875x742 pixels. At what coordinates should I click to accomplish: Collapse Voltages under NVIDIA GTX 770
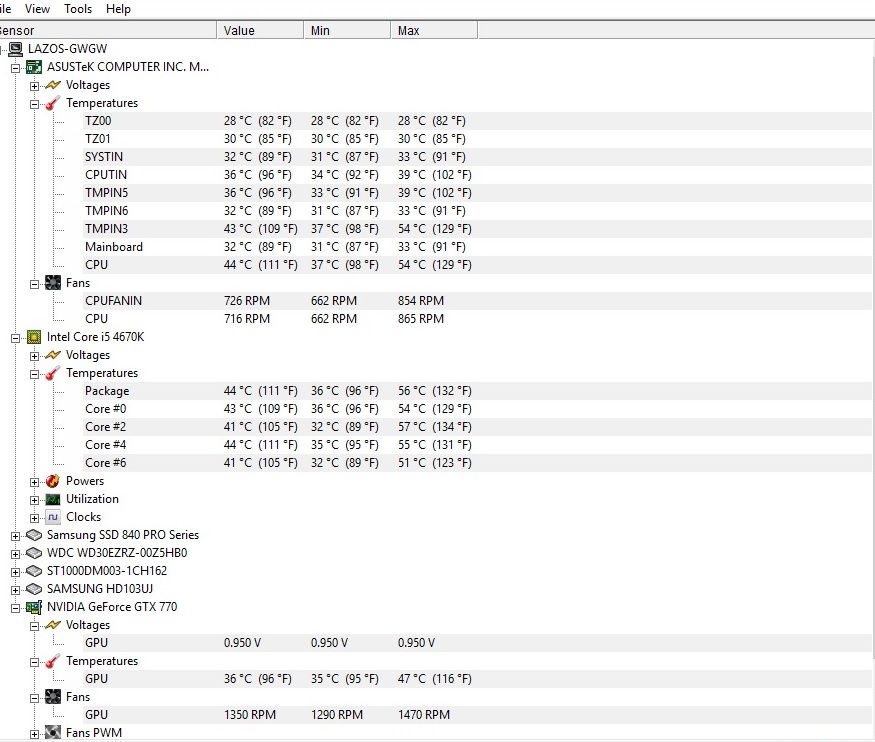35,626
